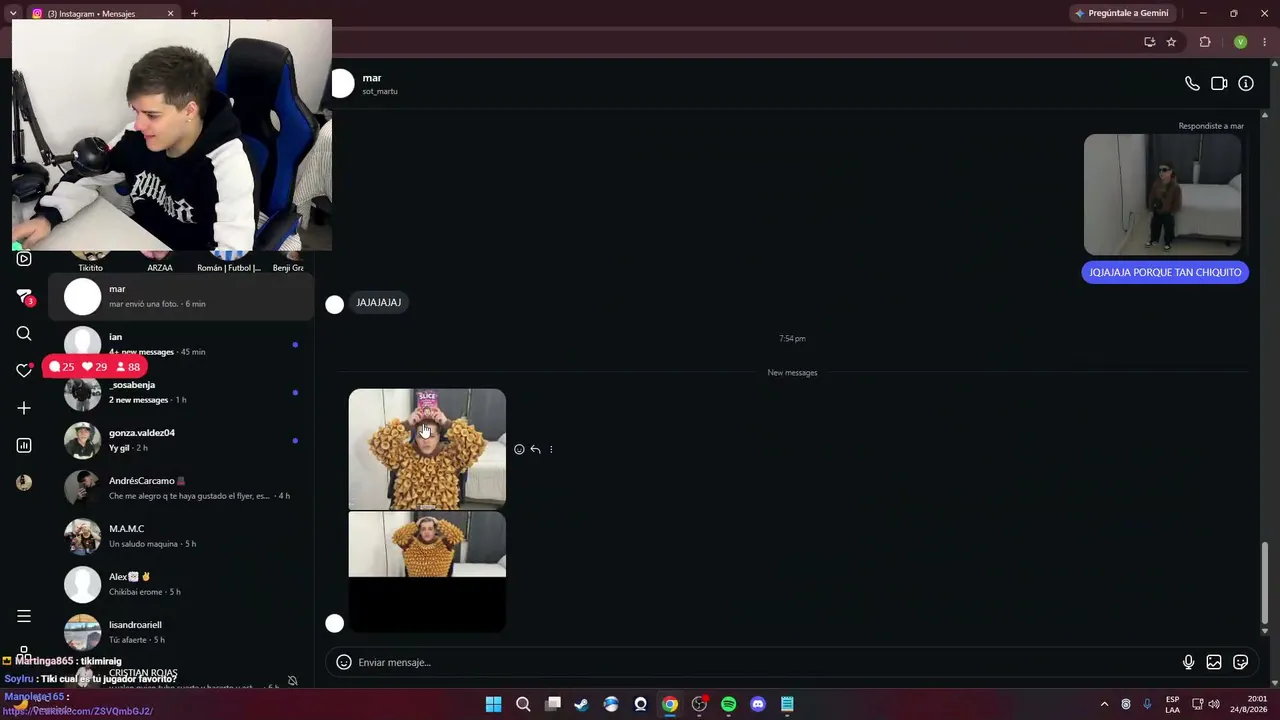1280x720 pixels.
Task: Open Chrome profile avatar V
Action: click(x=1240, y=42)
